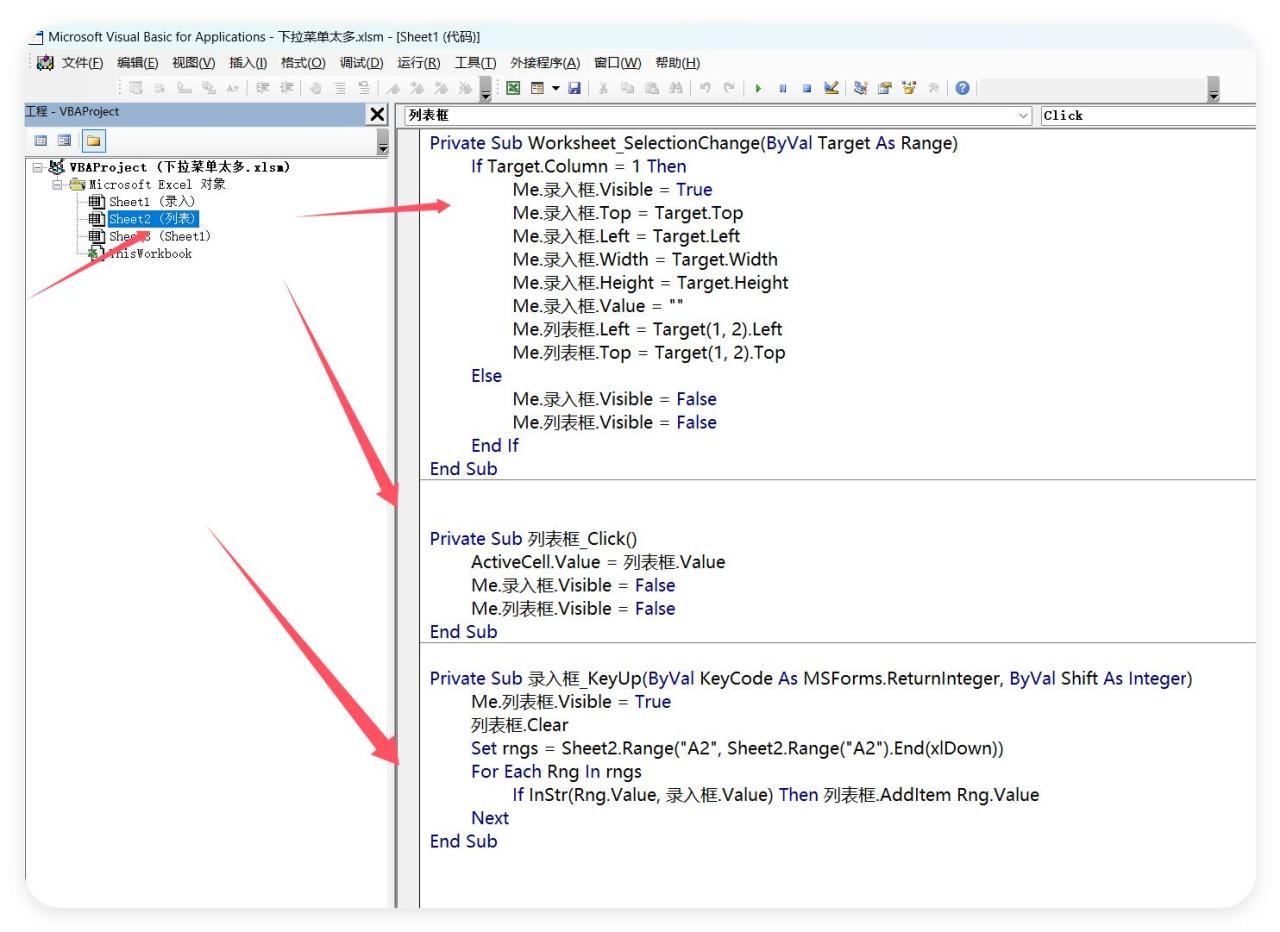Open project panel toolbar options arrow

click(382, 144)
